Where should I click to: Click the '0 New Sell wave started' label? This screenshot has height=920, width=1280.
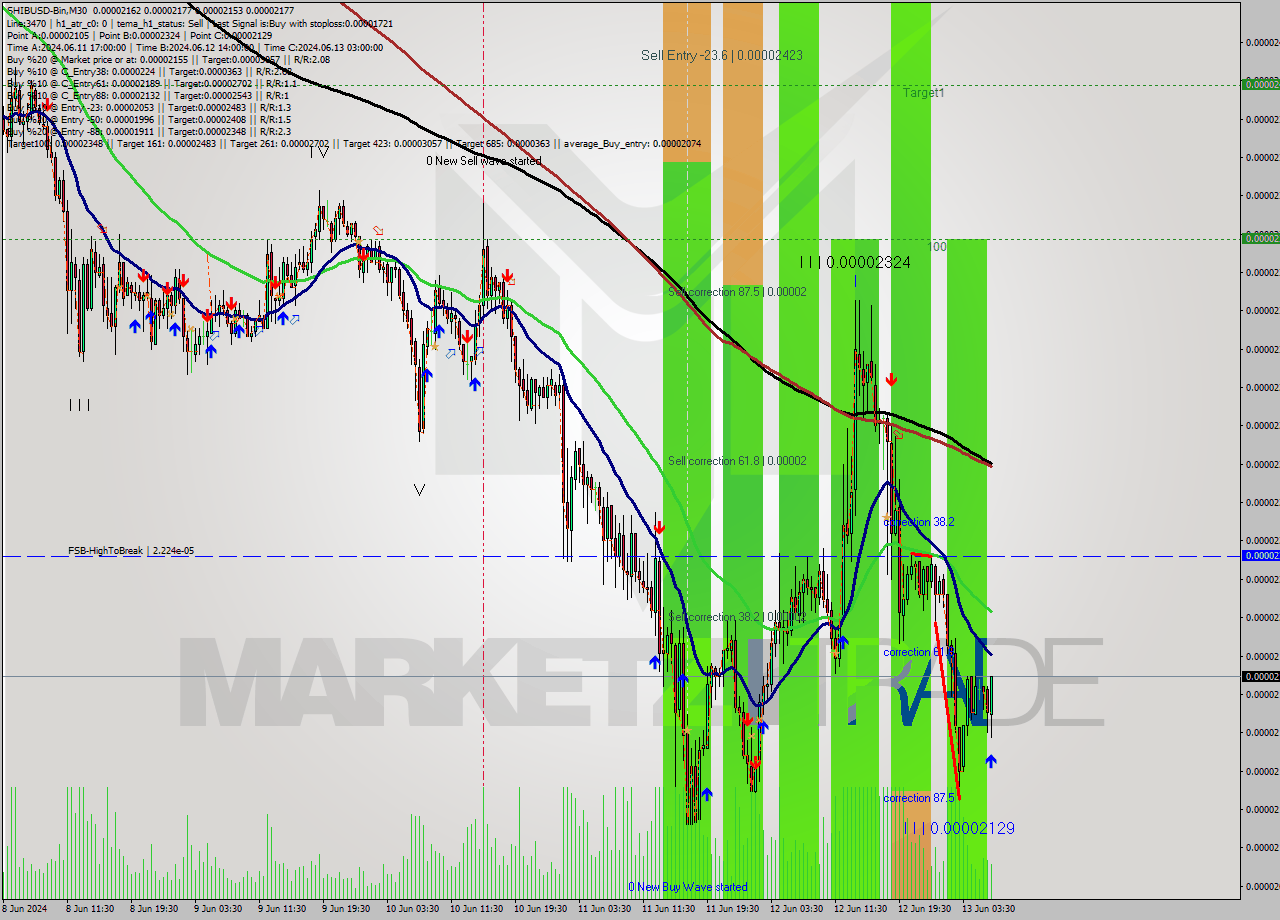point(484,161)
